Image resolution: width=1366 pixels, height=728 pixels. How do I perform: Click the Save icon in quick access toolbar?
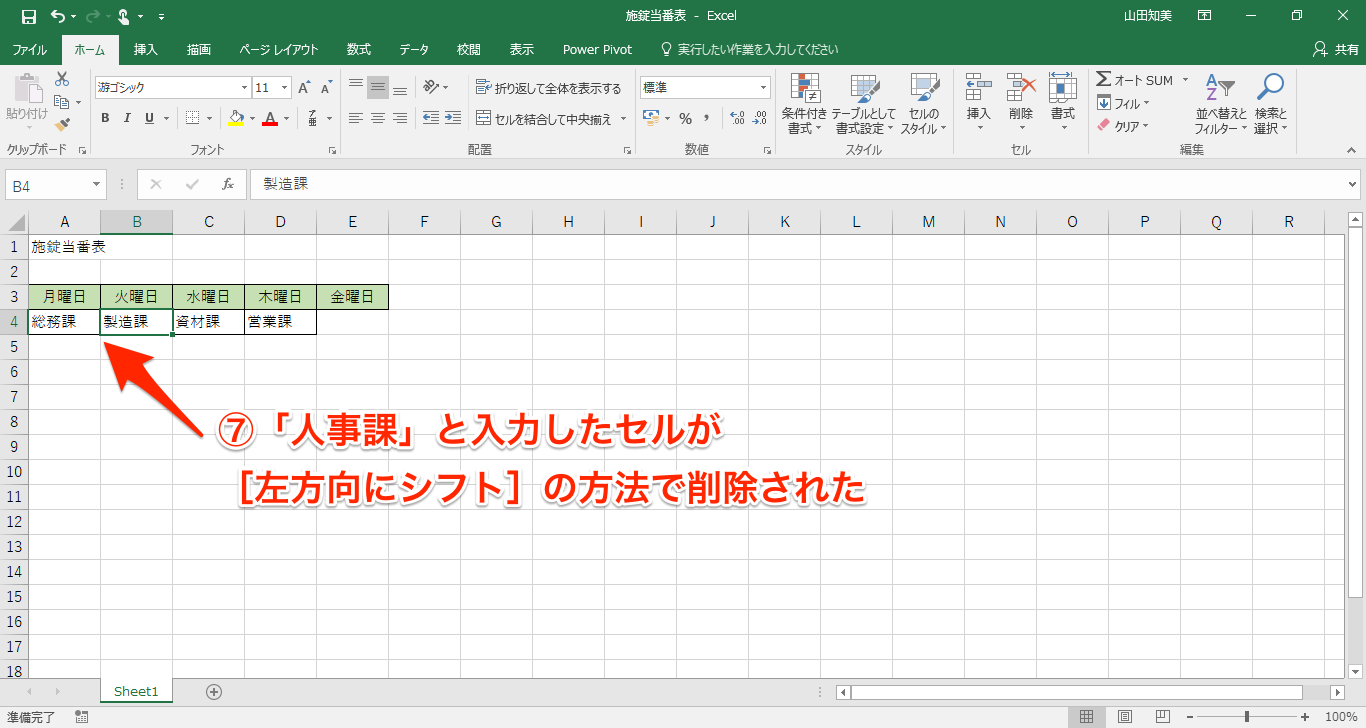click(28, 16)
